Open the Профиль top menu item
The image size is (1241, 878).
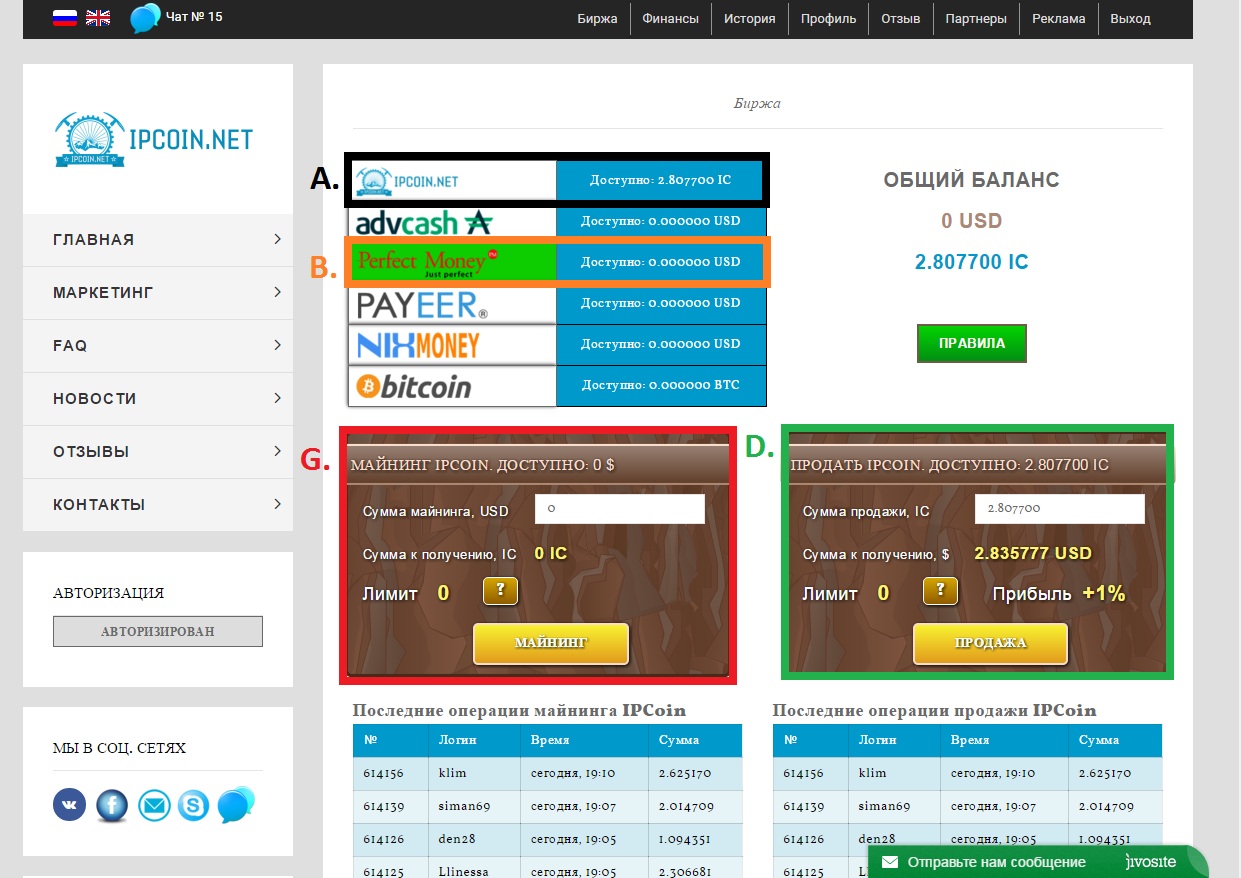(828, 18)
